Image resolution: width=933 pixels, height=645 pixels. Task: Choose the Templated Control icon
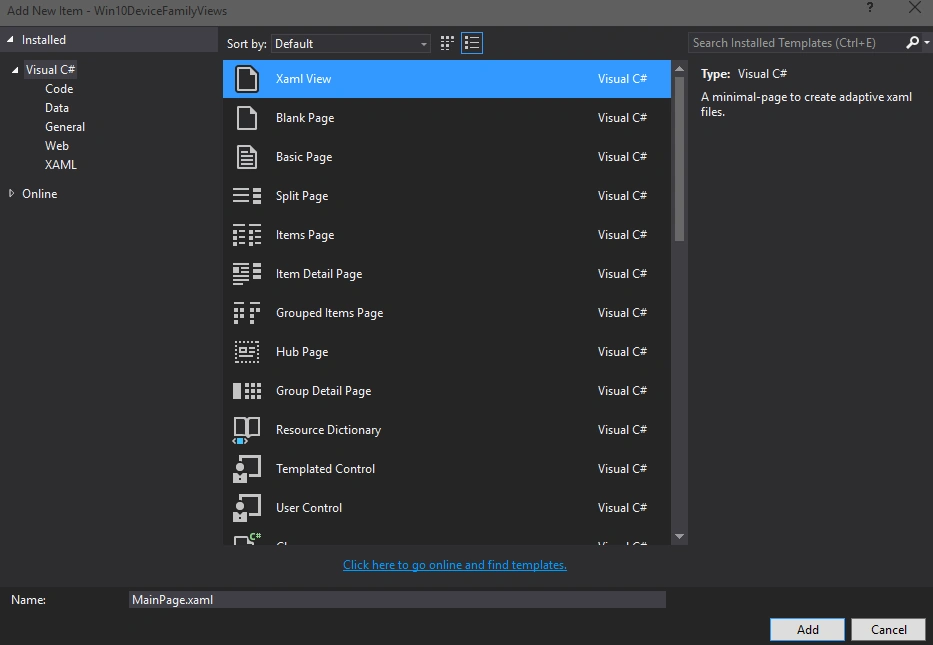[x=246, y=469]
